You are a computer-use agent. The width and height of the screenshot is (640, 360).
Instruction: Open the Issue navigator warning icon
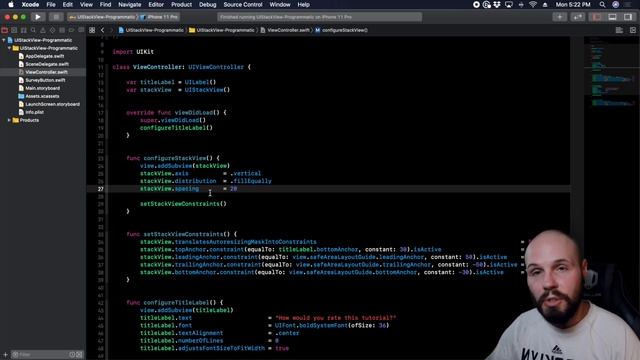click(x=43, y=30)
